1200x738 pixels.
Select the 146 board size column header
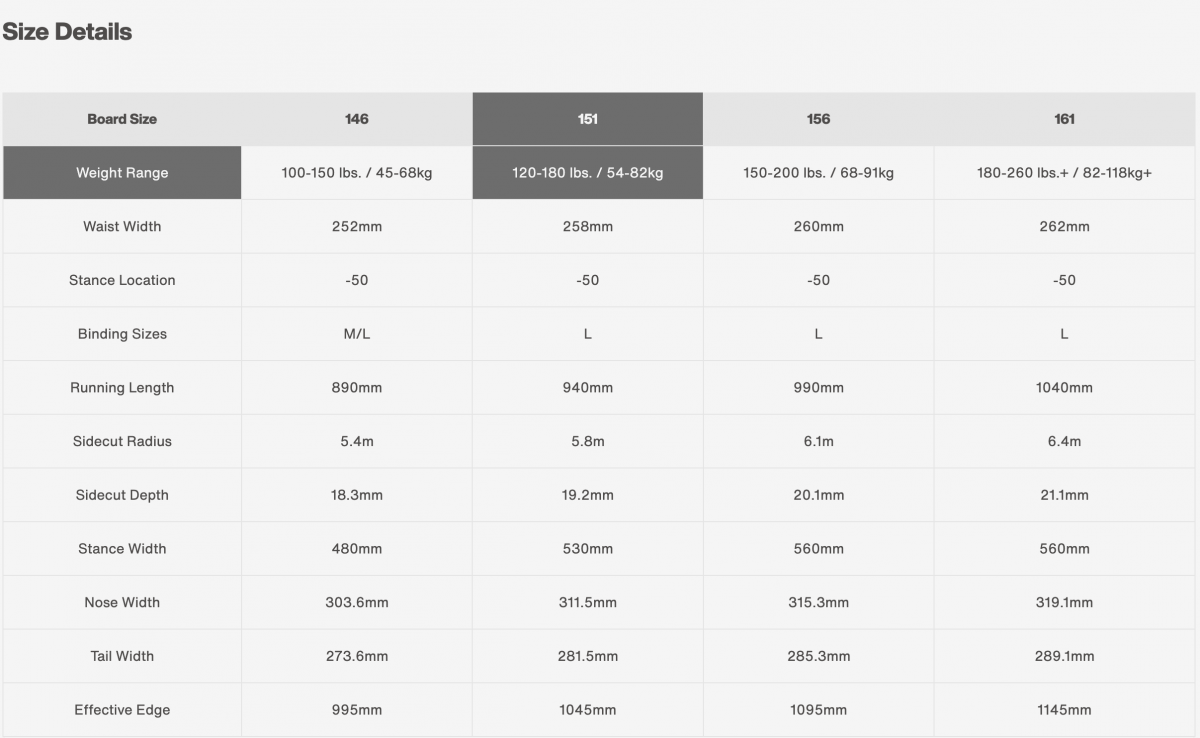click(x=357, y=119)
